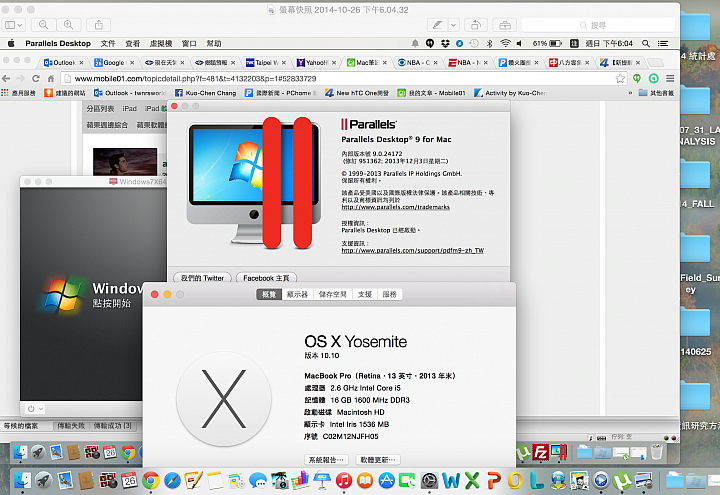Switch to the 服務 tab
Image resolution: width=720 pixels, height=495 pixels.
pyautogui.click(x=389, y=294)
